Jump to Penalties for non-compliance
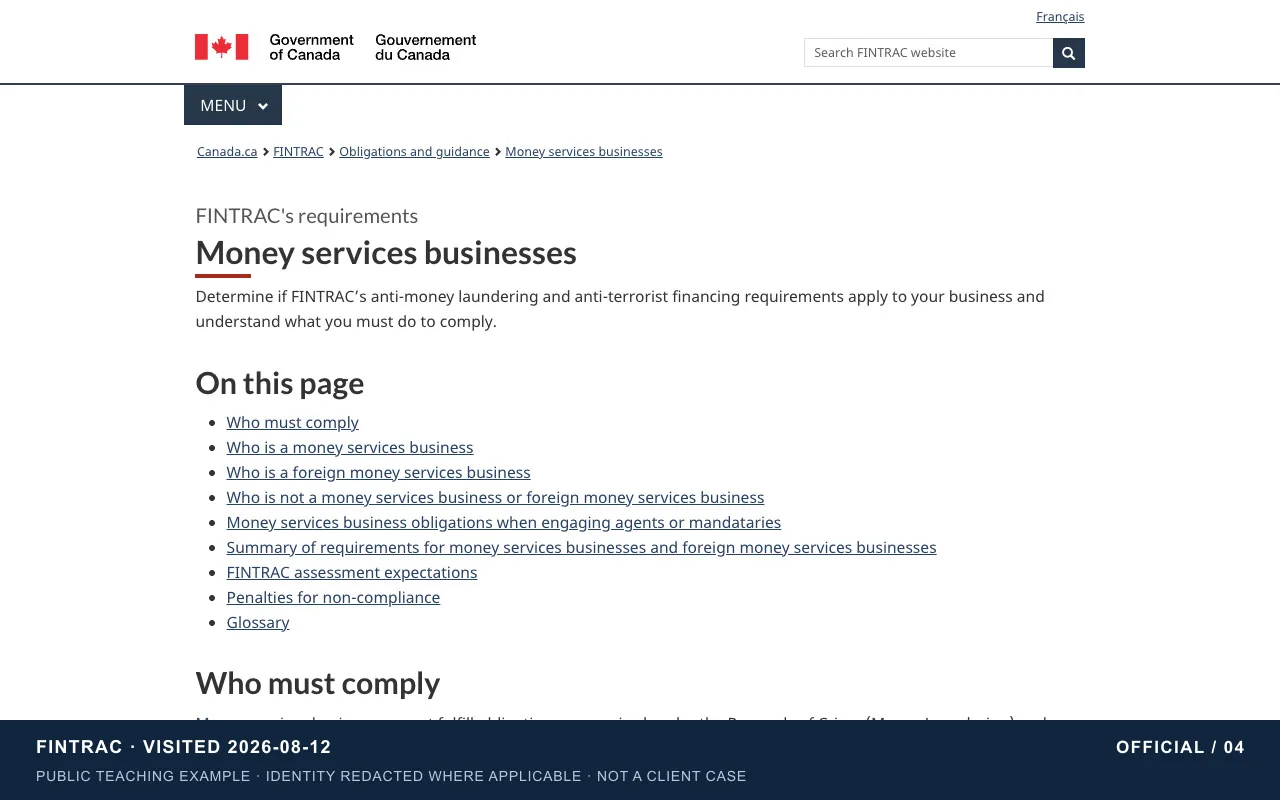Viewport: 1280px width, 800px height. click(333, 598)
